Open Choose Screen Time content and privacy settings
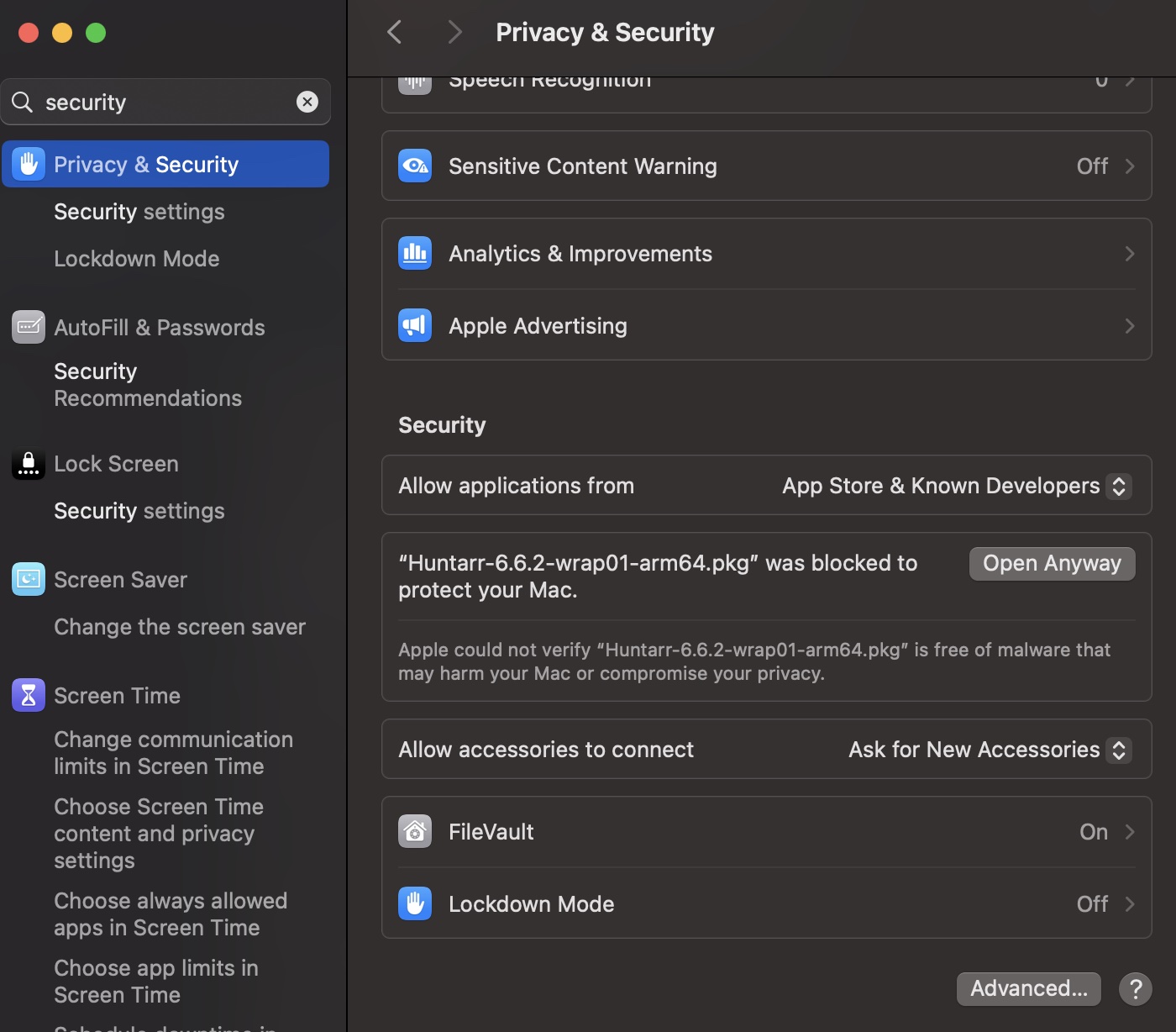The width and height of the screenshot is (1176, 1032). coord(159,834)
